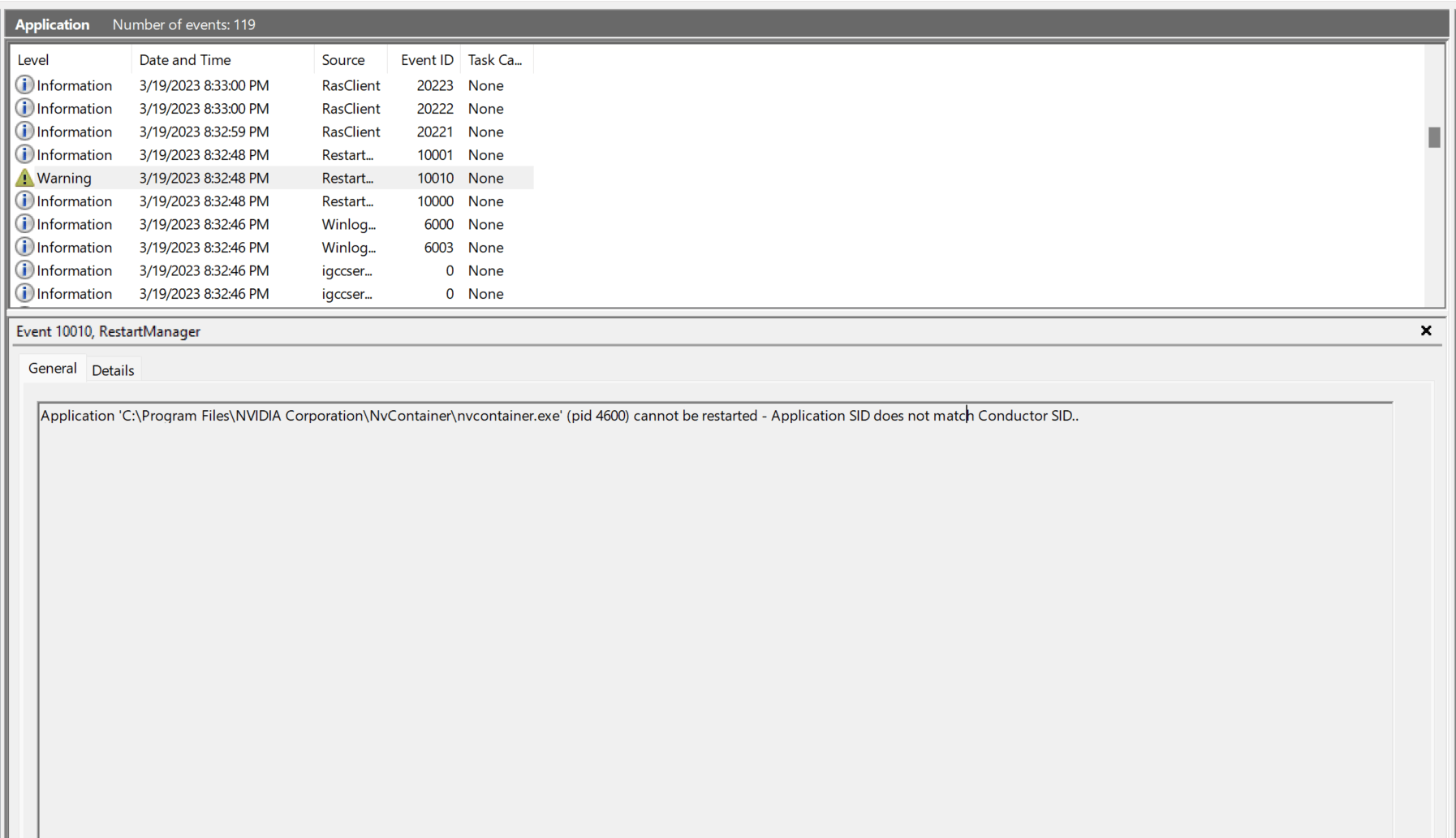Select the Warning level text in the list
1456x838 pixels.
click(x=64, y=178)
